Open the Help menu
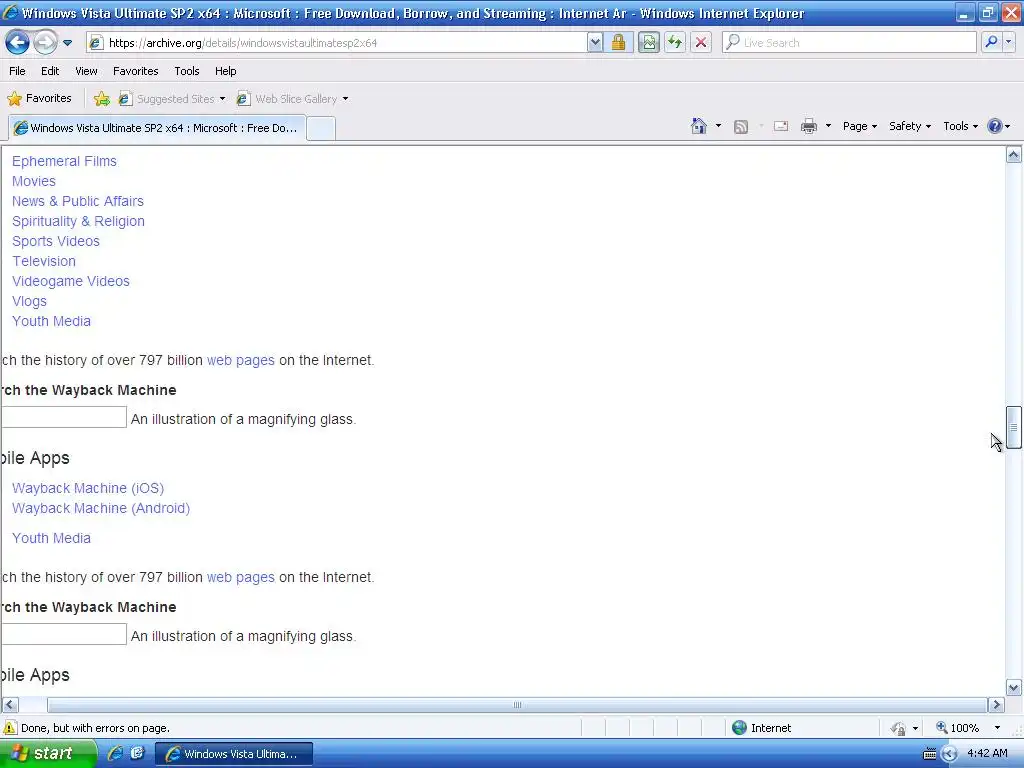 (x=226, y=71)
